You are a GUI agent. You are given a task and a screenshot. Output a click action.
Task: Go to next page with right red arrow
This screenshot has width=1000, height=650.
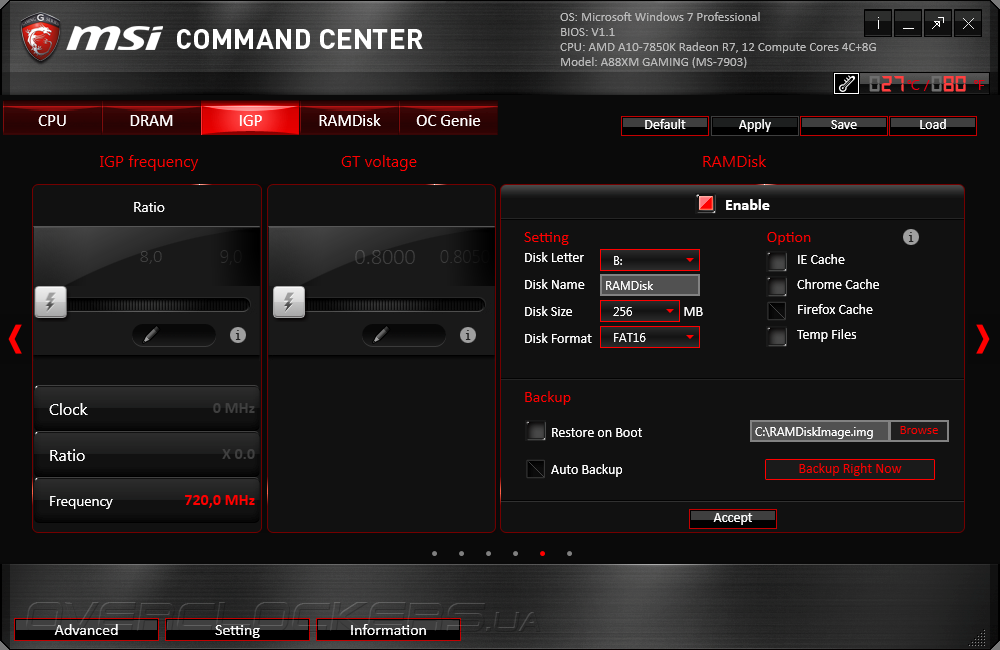[x=983, y=339]
